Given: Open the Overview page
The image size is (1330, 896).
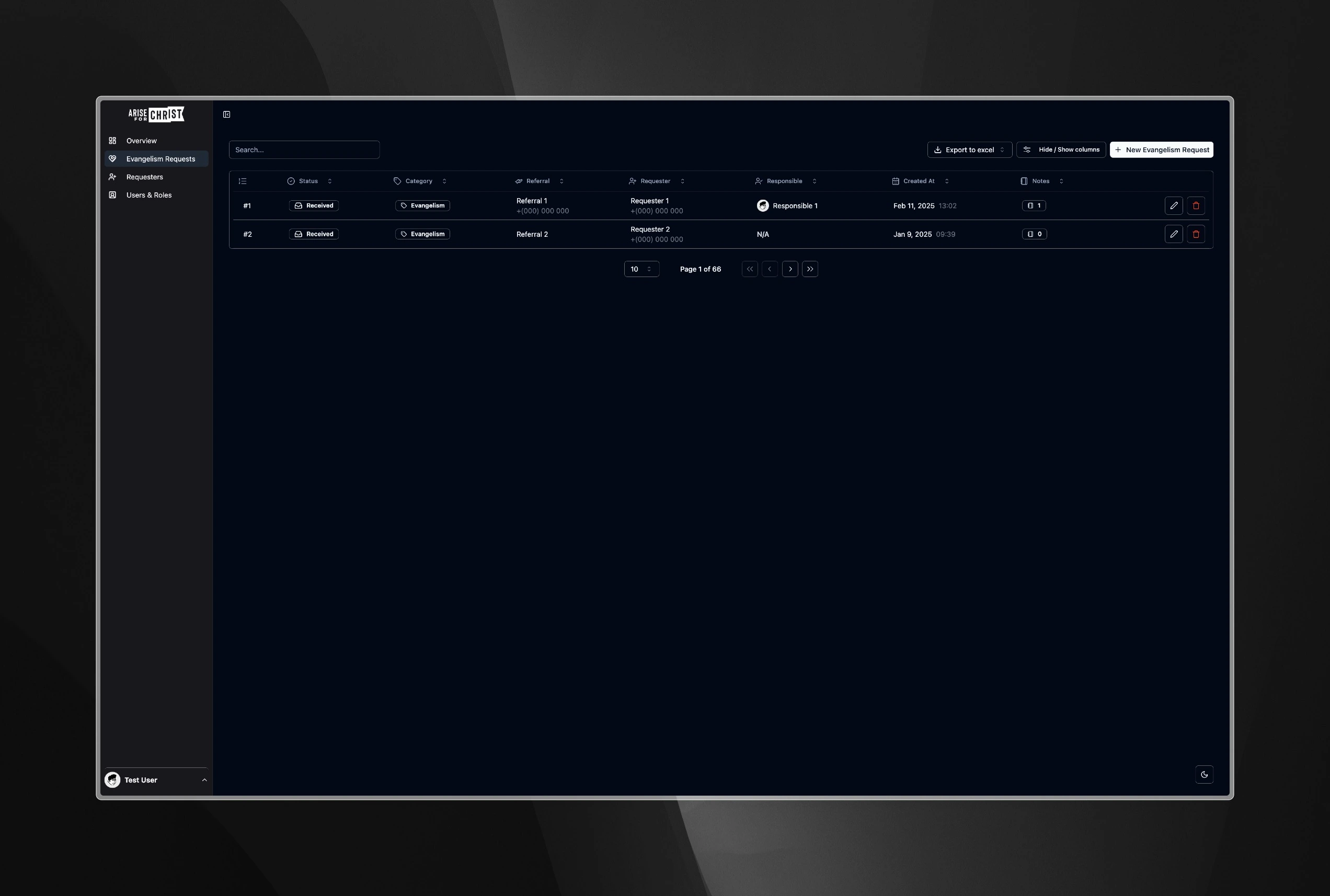Looking at the screenshot, I should 156,141.
